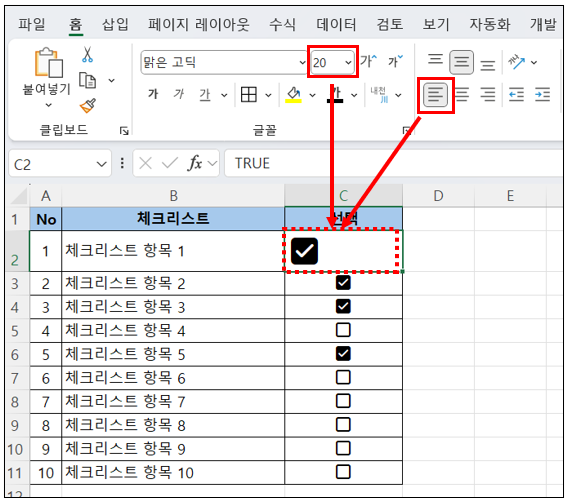Click the Copy icon
This screenshot has height=498, width=567.
(88, 80)
